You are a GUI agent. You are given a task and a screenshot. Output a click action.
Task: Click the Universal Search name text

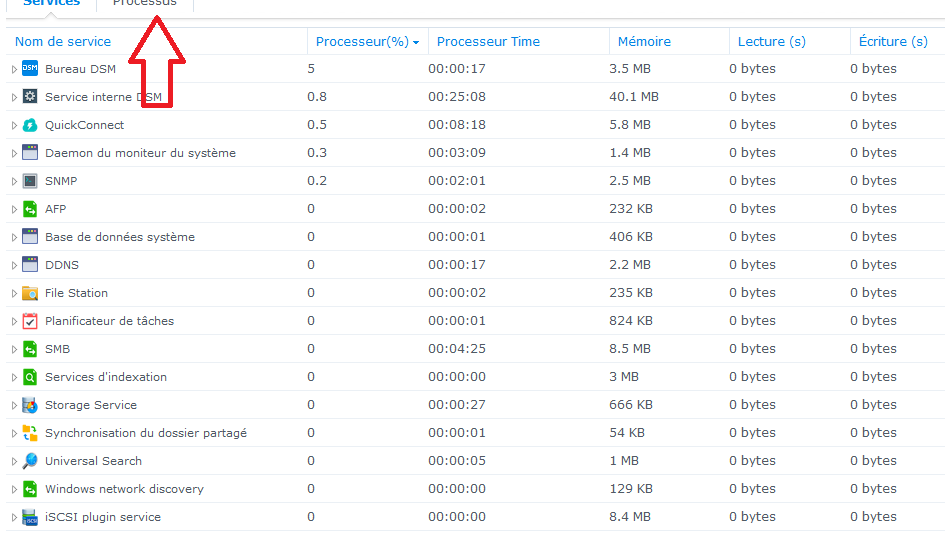(x=93, y=461)
